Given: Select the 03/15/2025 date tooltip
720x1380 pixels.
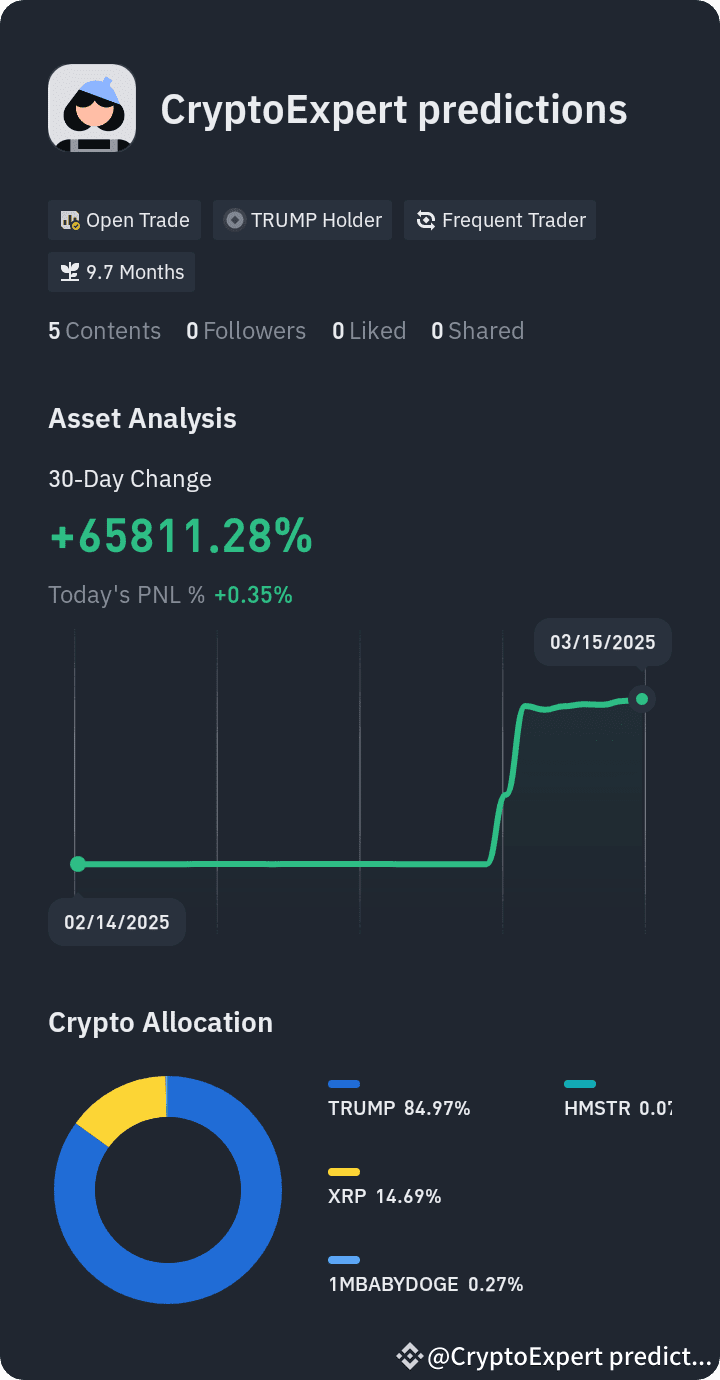Looking at the screenshot, I should [602, 642].
